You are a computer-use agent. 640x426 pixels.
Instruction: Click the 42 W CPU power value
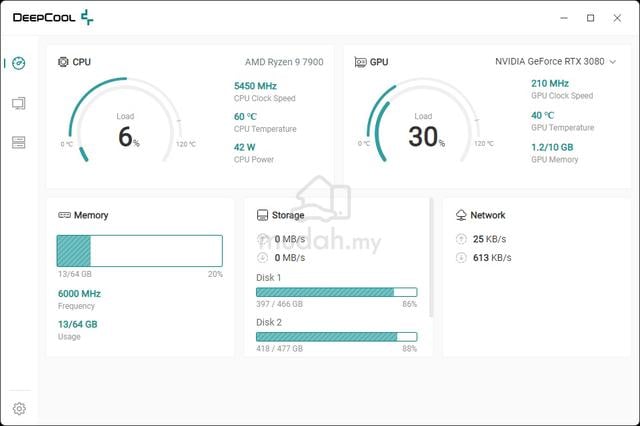click(244, 147)
